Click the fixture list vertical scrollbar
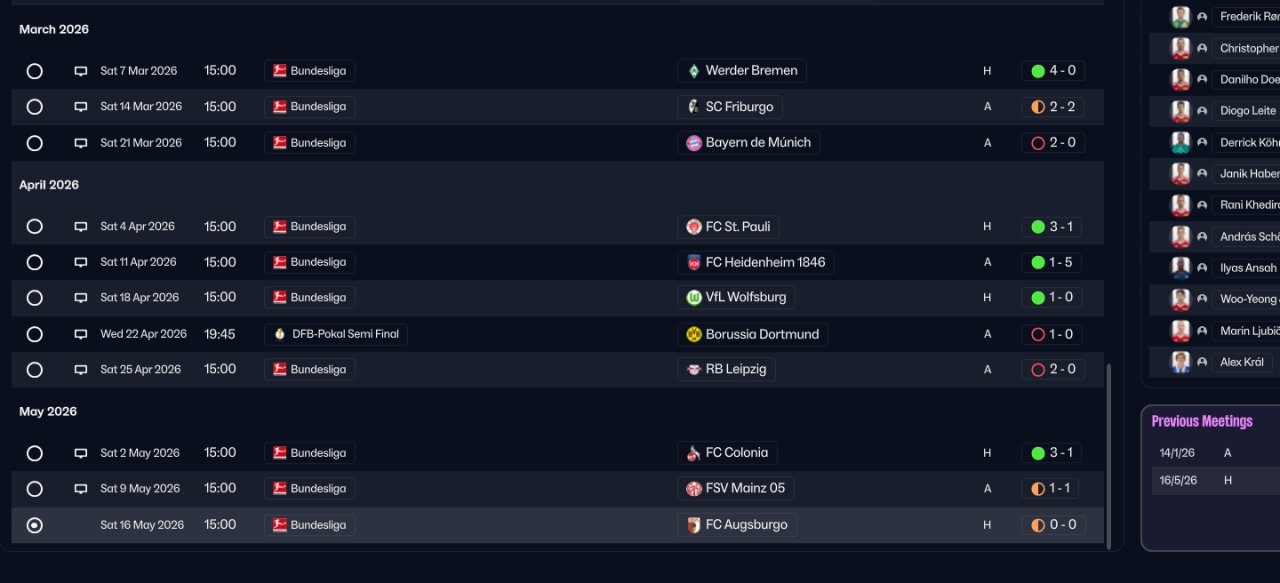This screenshot has height=583, width=1280. click(x=1107, y=455)
